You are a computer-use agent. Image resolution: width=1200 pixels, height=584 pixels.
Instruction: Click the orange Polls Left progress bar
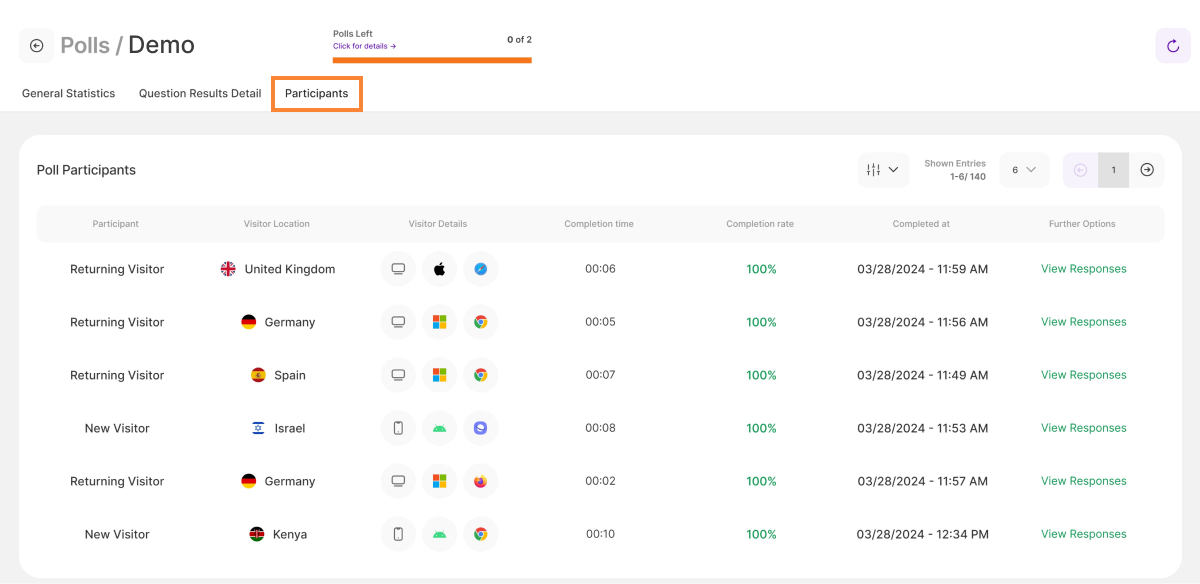pos(432,60)
